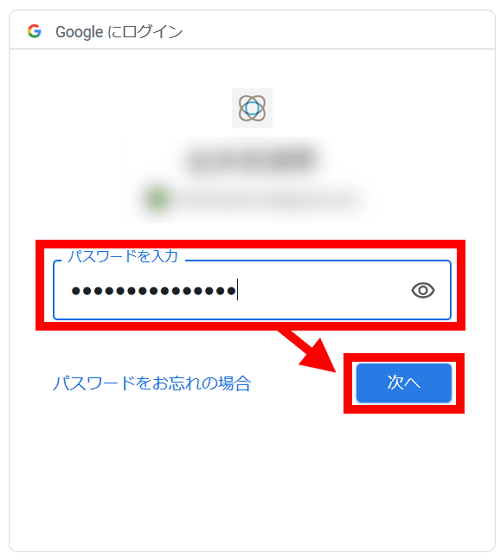Click the red arrow annotation

[x=311, y=353]
